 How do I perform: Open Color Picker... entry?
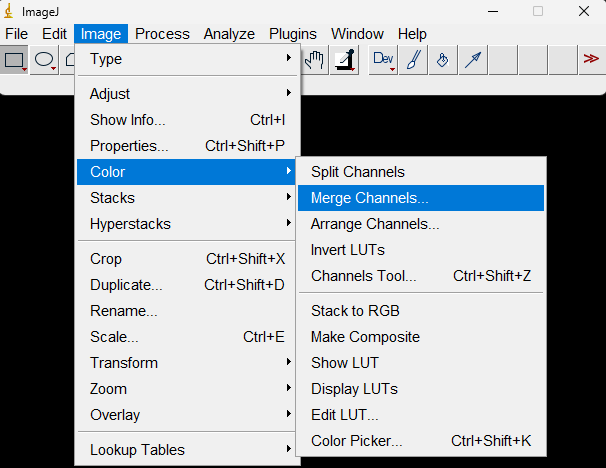421,441
